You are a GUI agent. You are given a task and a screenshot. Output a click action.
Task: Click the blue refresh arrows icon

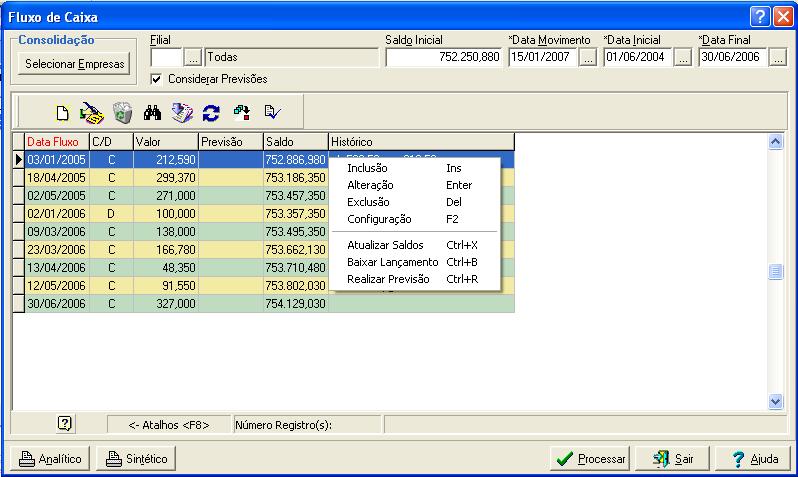coord(211,113)
